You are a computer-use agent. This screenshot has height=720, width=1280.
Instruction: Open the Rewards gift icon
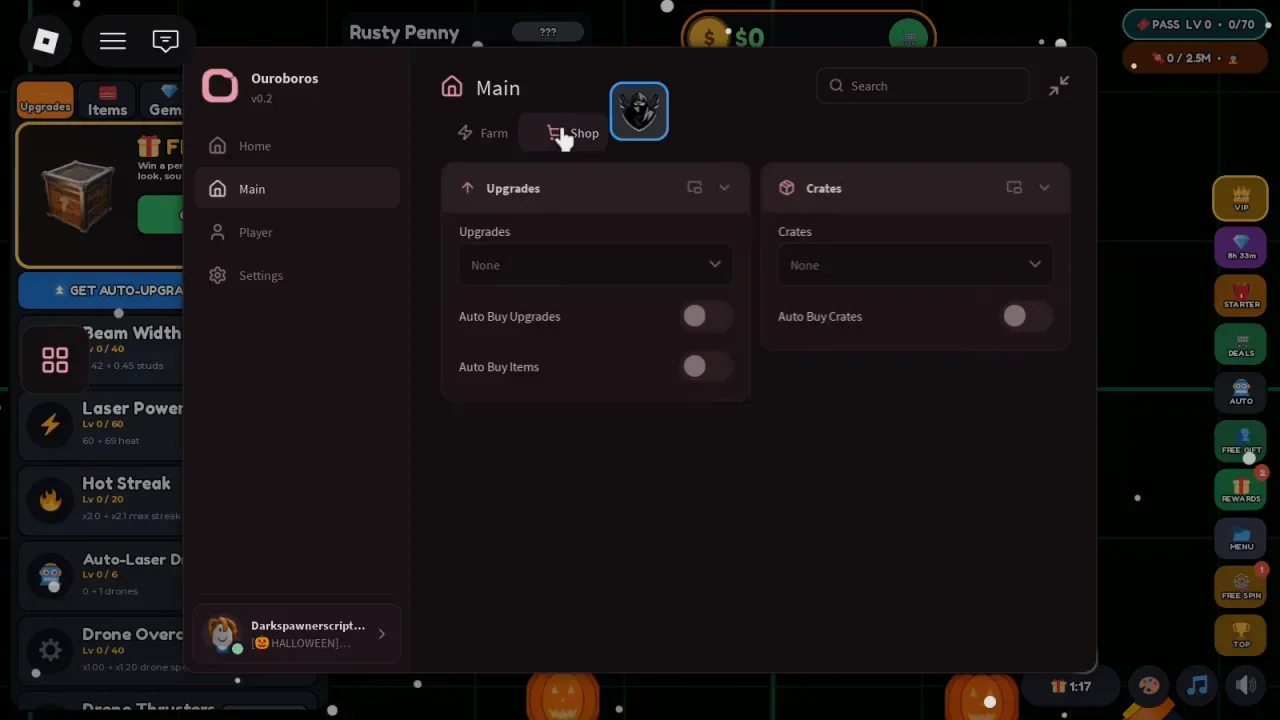[1241, 490]
